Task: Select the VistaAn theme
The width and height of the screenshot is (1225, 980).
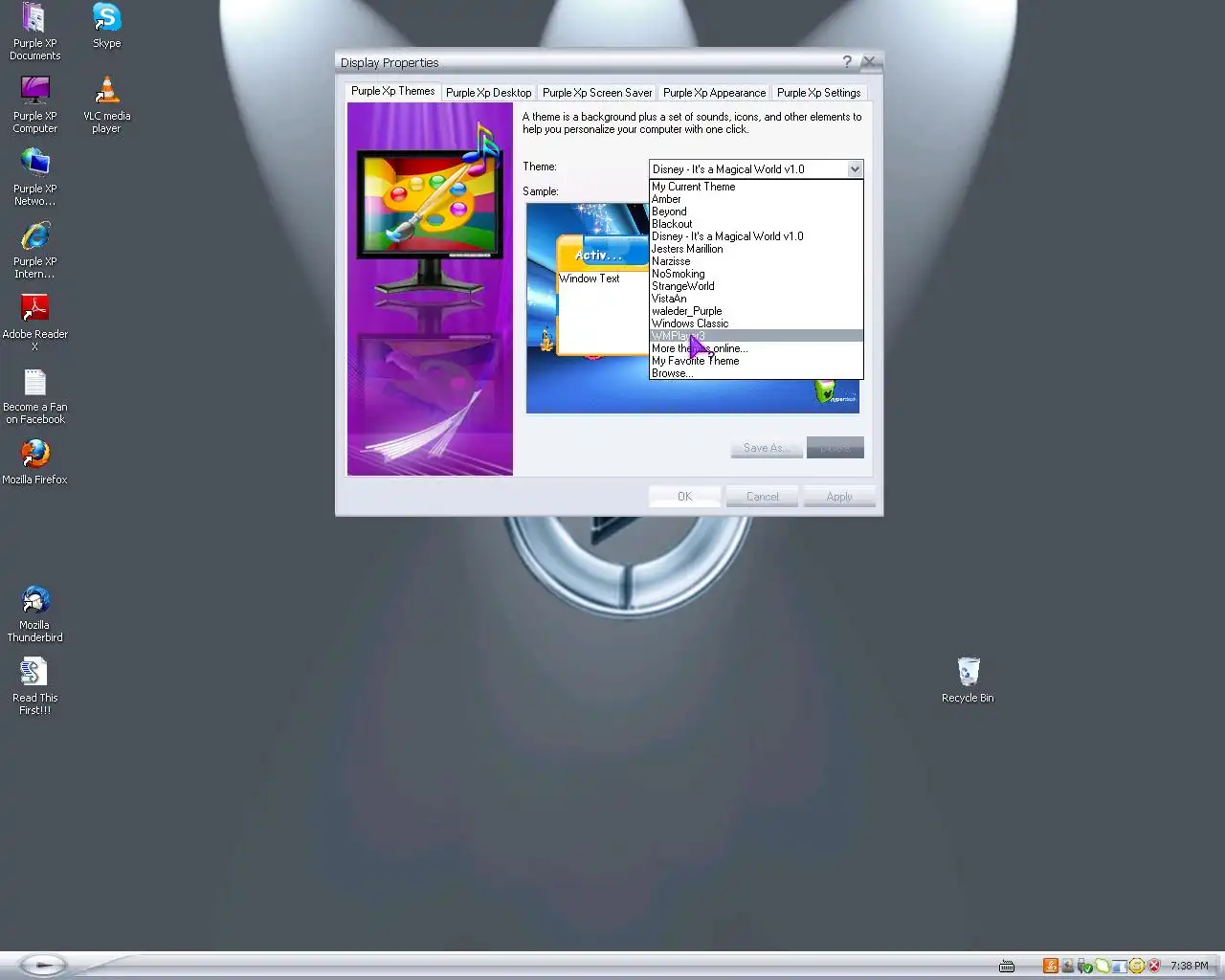Action: pos(756,299)
